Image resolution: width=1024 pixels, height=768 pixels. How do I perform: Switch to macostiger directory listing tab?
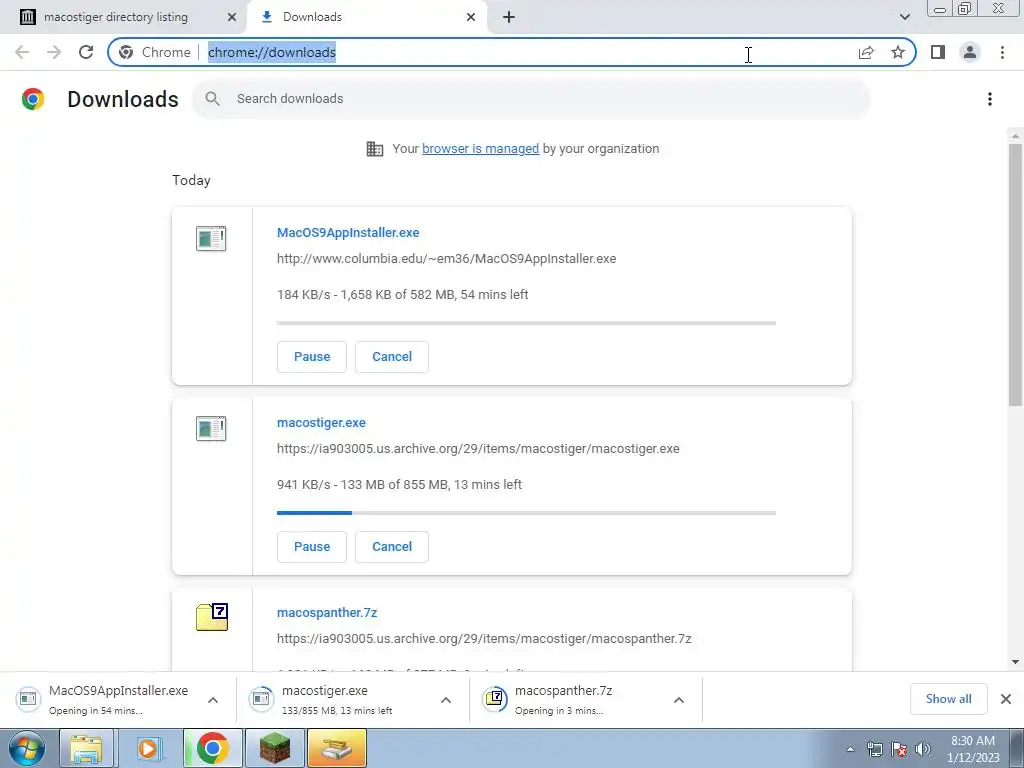coord(123,17)
